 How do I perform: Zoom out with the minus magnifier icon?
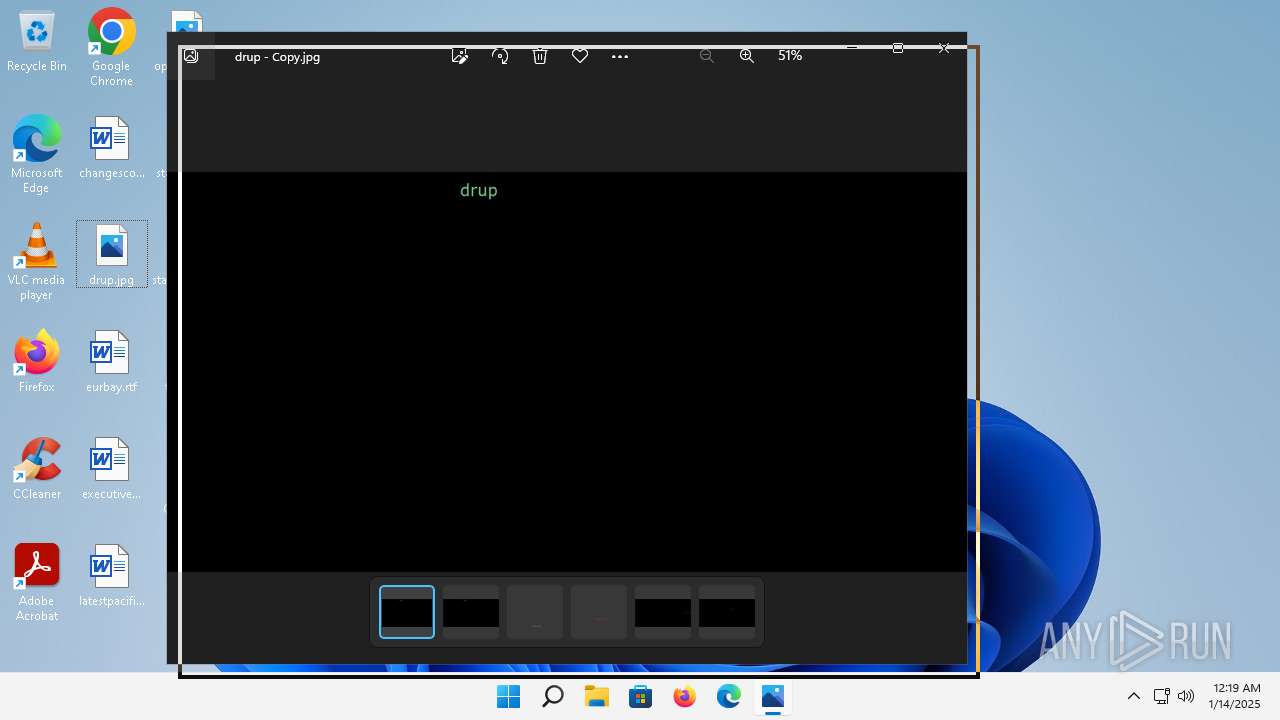click(707, 56)
